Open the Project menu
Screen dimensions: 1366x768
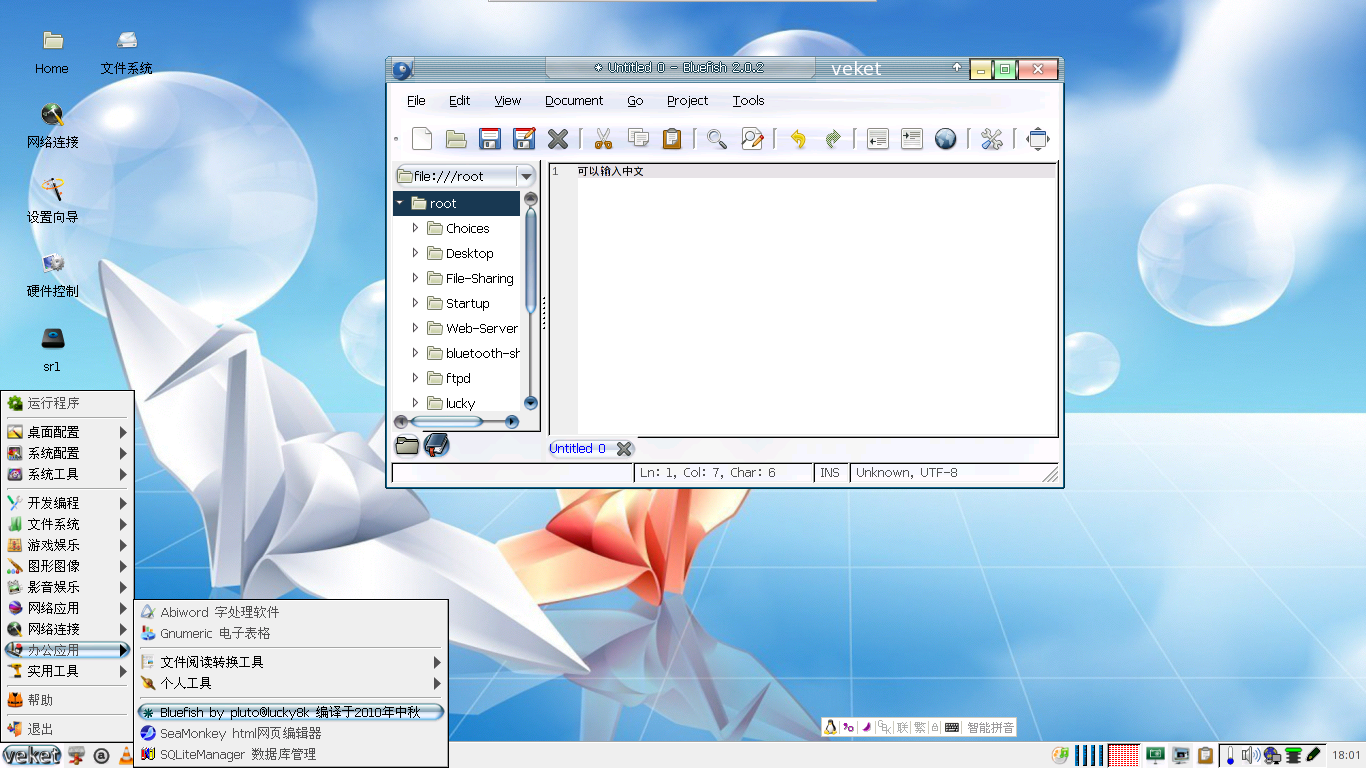(x=687, y=100)
